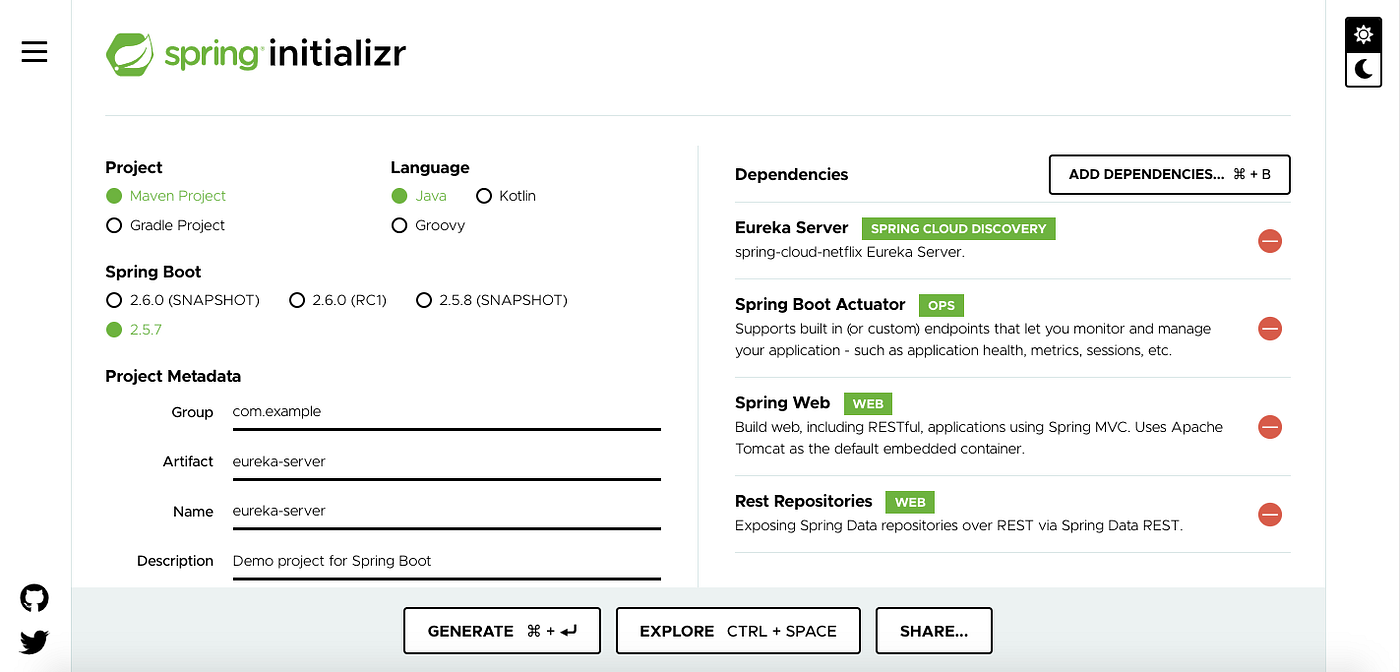
Task: Remove the Eureka Server dependency
Action: 1269,241
